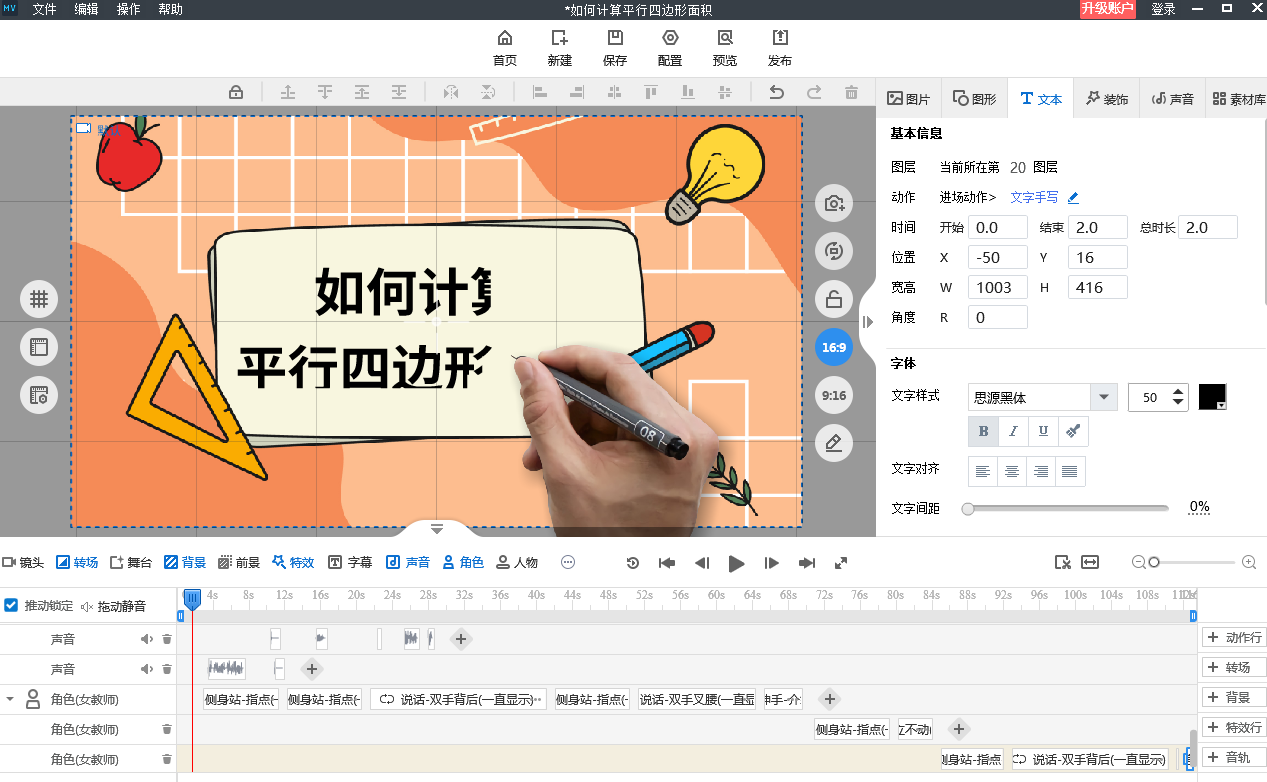Add a 转场 transition row button

pos(1235,667)
